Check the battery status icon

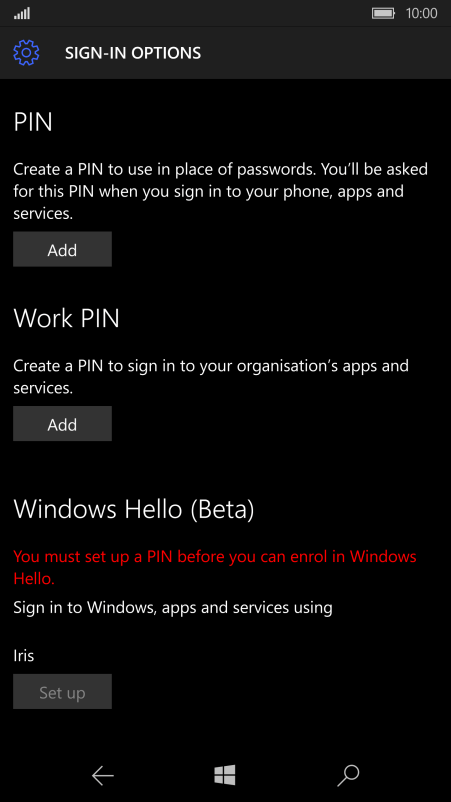coord(384,13)
